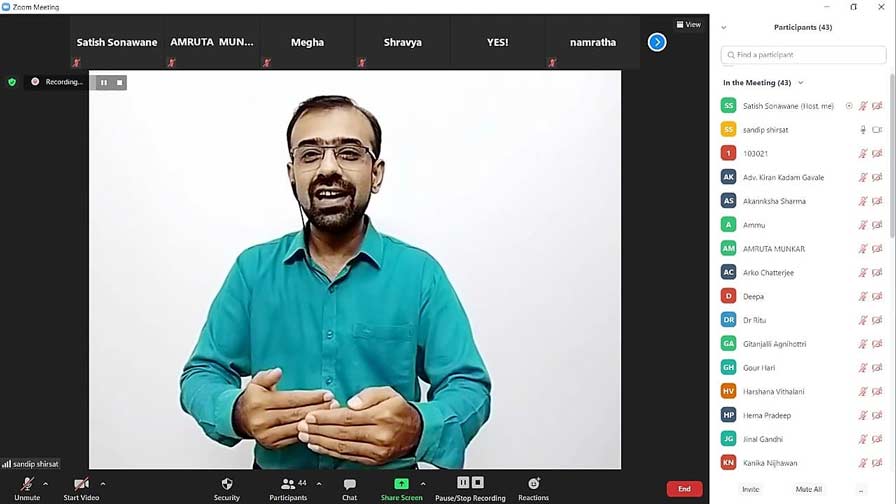Open the Chat panel

coord(349,488)
